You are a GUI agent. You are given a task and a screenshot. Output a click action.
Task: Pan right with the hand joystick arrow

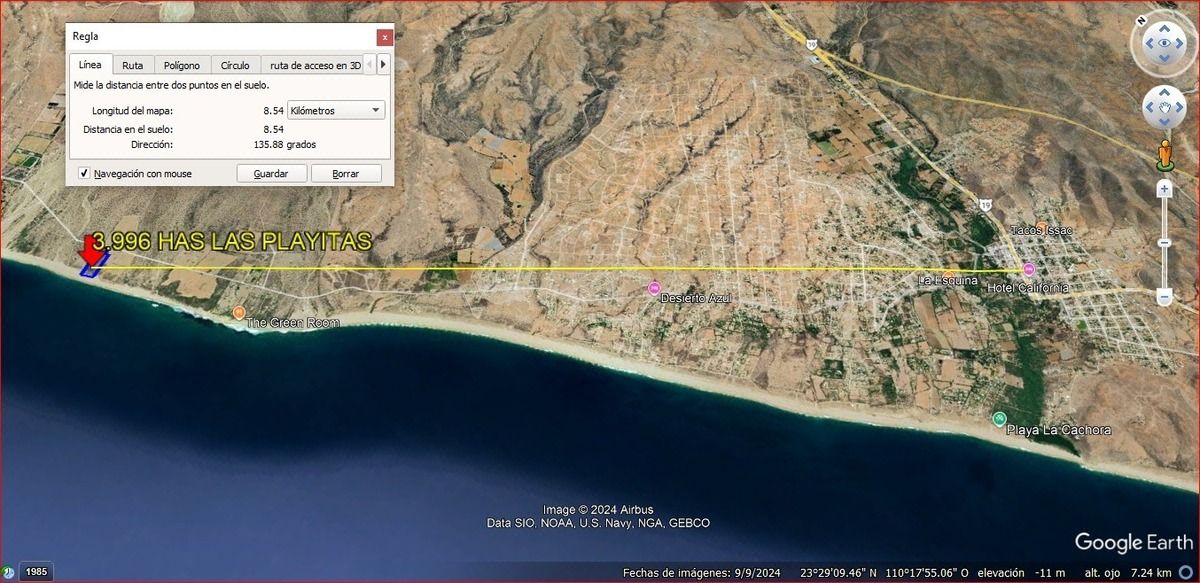(x=1180, y=107)
